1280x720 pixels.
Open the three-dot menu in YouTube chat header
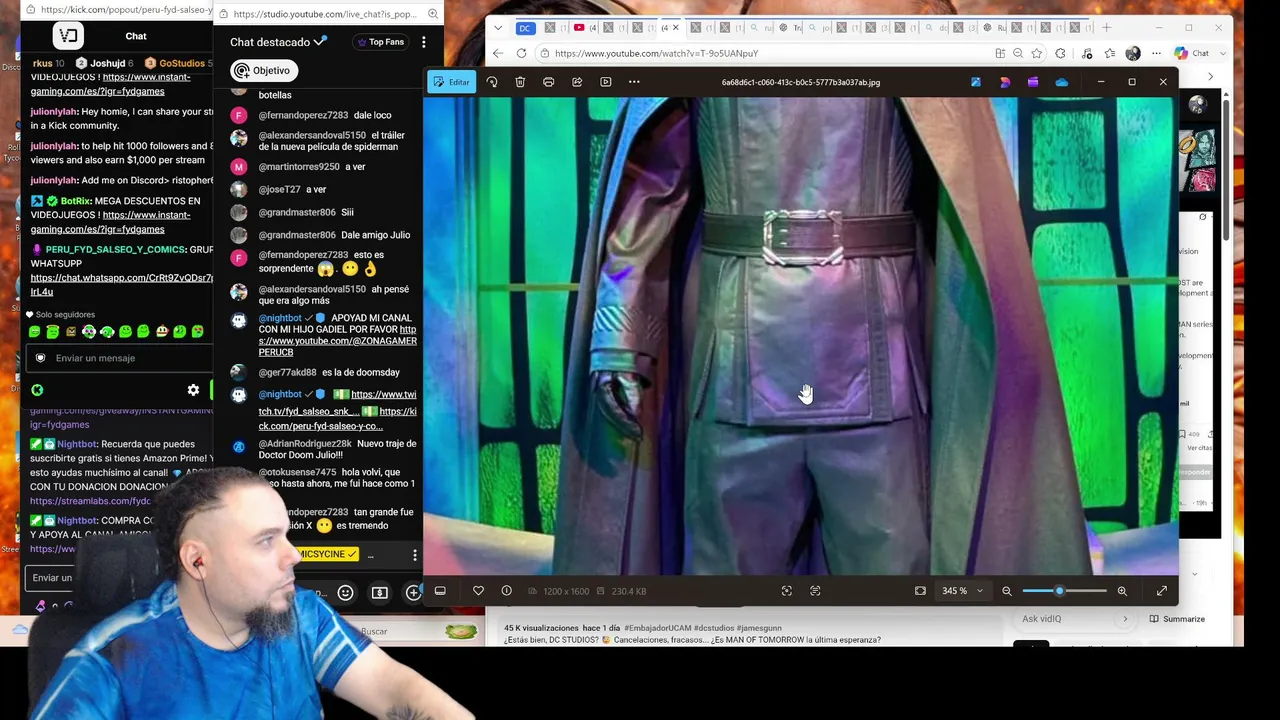423,42
